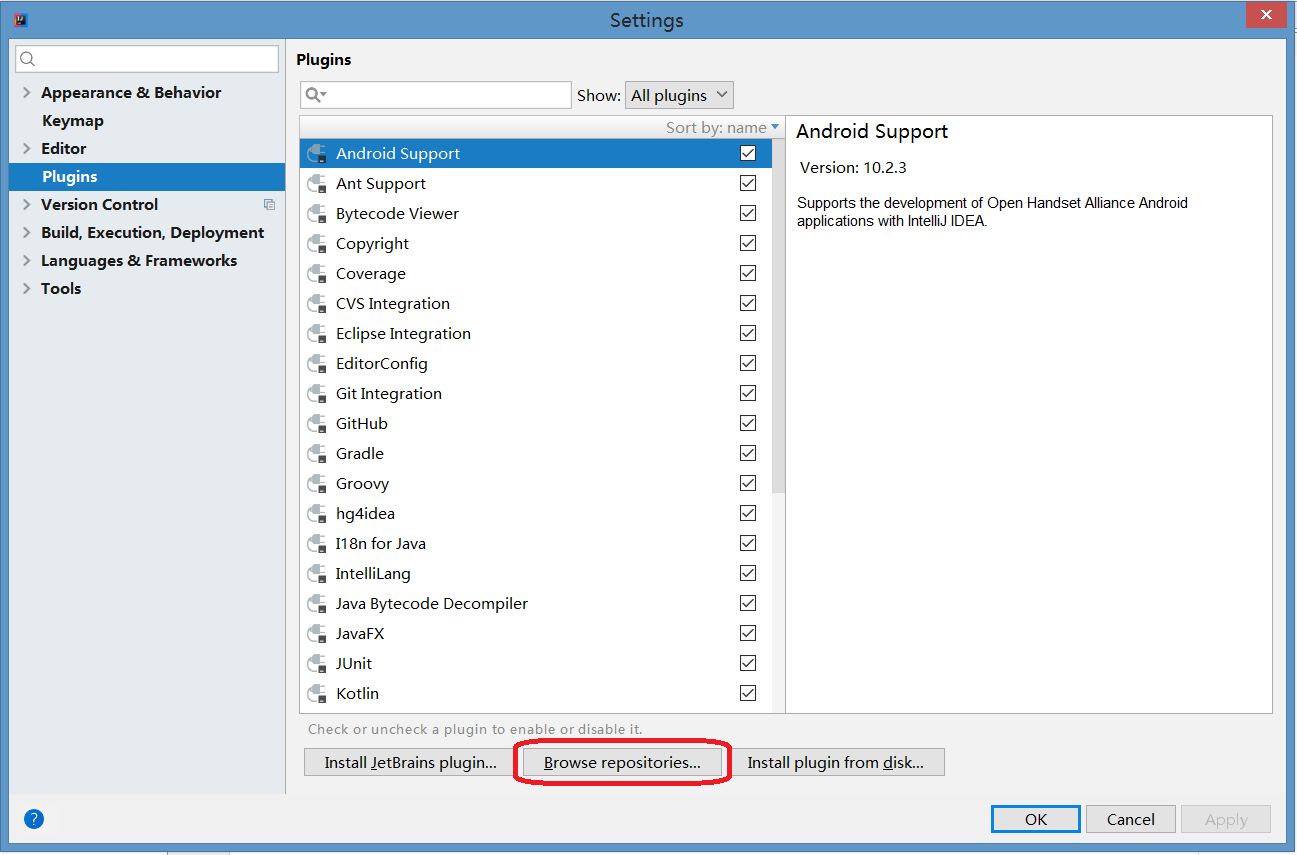Disable the Copyright plugin checkbox
1297x855 pixels.
coord(748,243)
